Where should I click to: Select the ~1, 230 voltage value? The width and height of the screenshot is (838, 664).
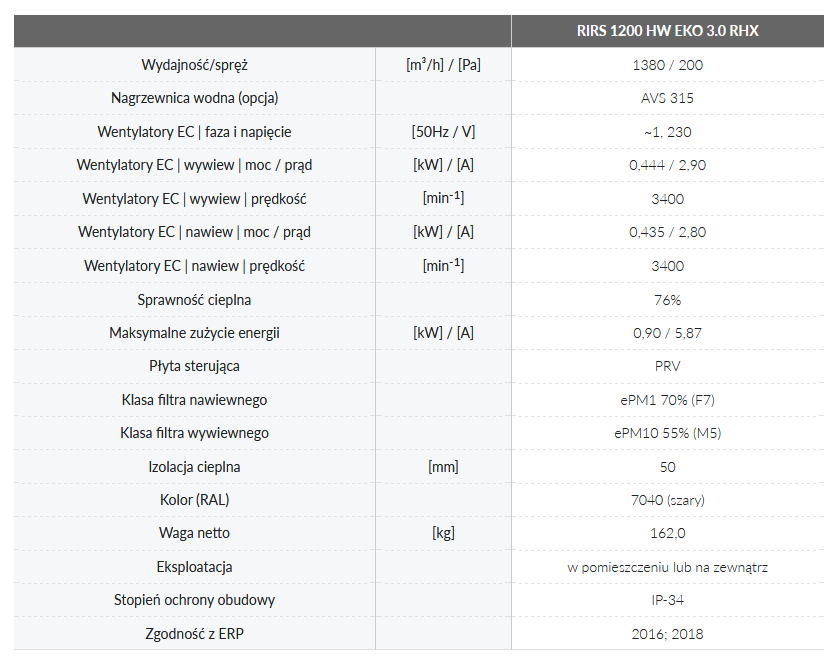pos(667,132)
